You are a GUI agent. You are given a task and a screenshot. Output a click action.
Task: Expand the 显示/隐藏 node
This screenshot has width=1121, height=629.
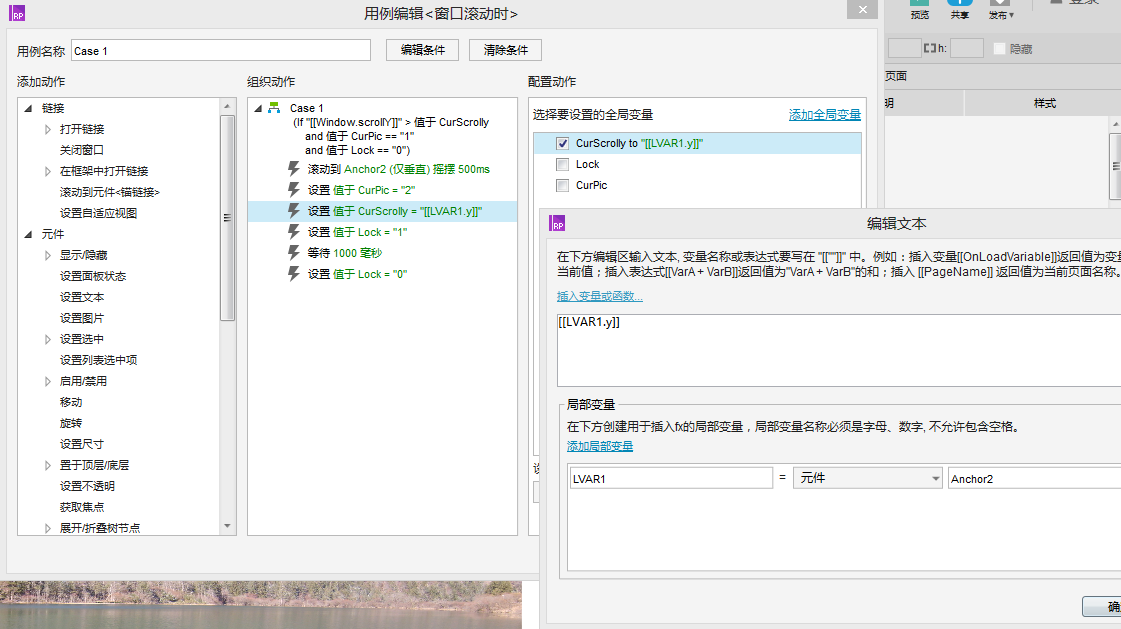point(48,255)
